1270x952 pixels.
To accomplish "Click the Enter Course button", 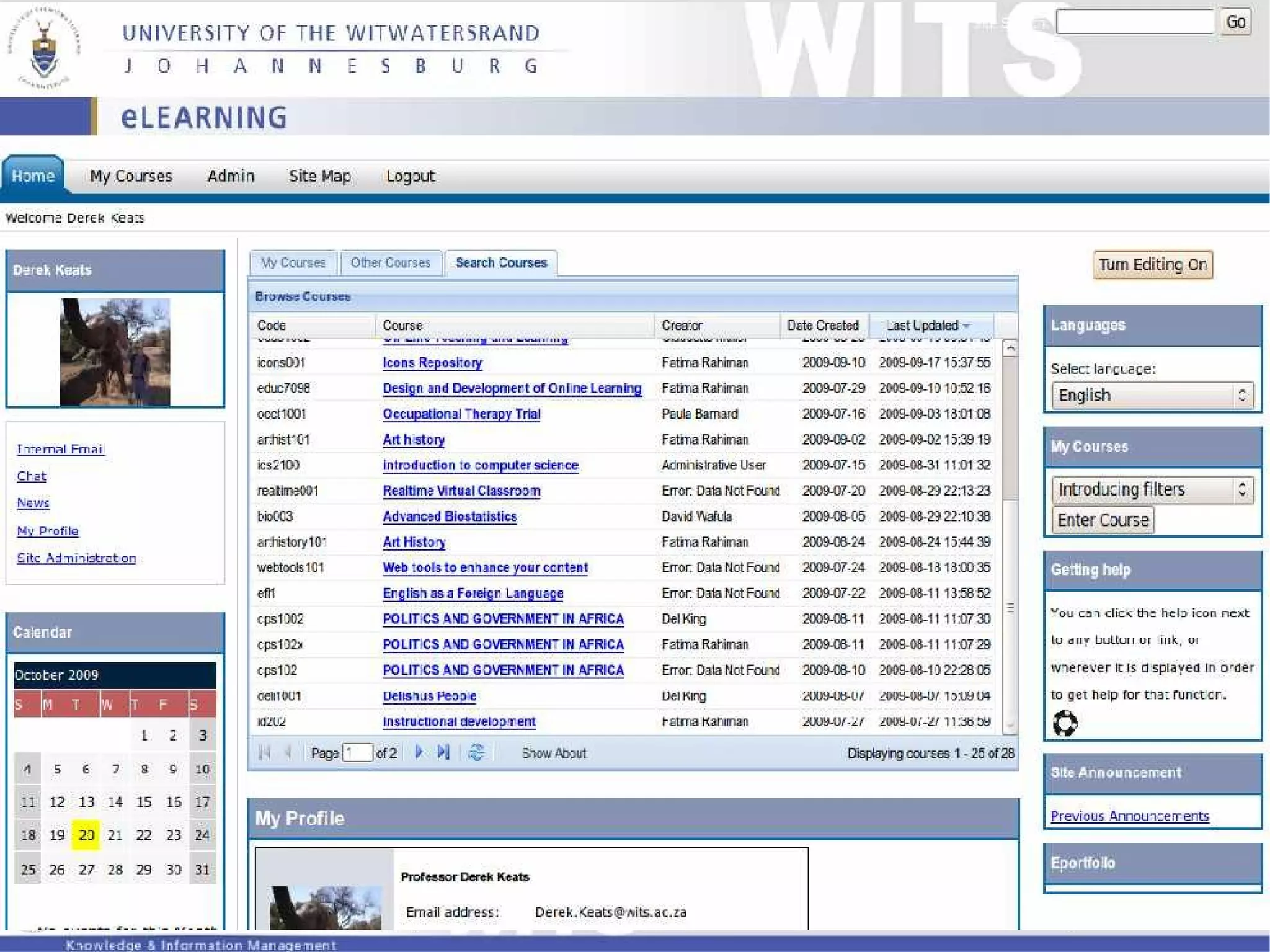I will pos(1103,520).
